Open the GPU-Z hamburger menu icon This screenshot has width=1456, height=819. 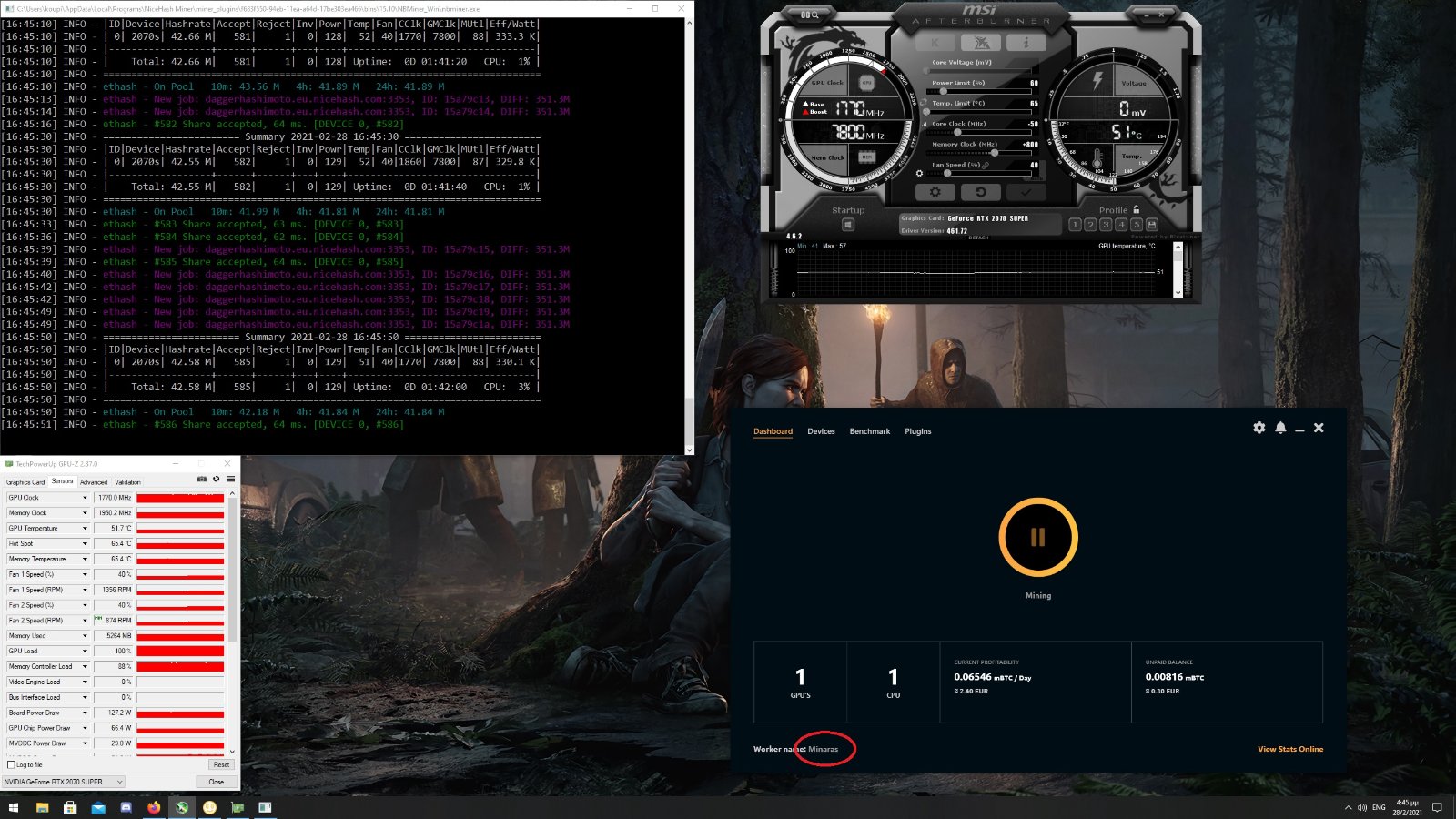[x=231, y=479]
